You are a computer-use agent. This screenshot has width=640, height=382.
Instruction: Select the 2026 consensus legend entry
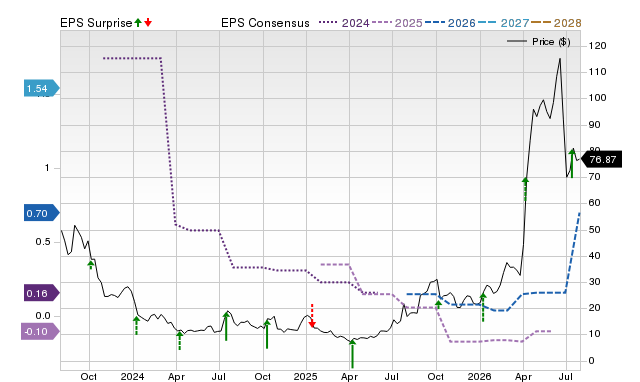tap(450, 23)
